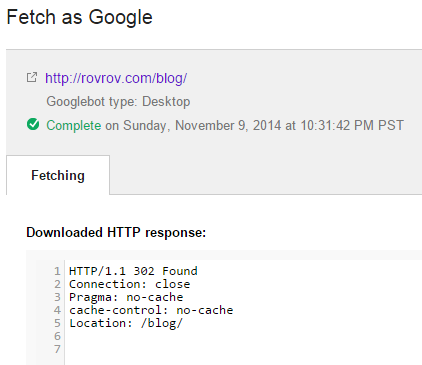
Task: Click the fetch date and time text
Action: [255, 125]
